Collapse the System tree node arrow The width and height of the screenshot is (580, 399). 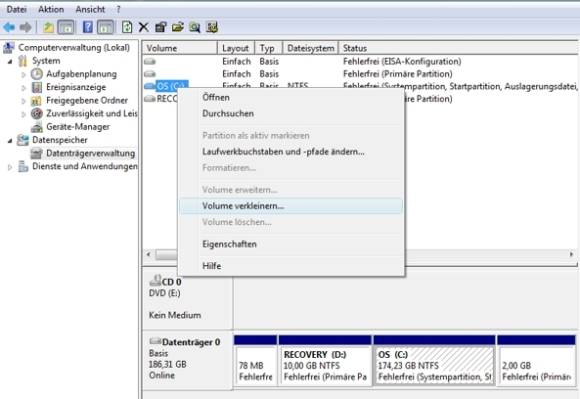pyautogui.click(x=10, y=61)
